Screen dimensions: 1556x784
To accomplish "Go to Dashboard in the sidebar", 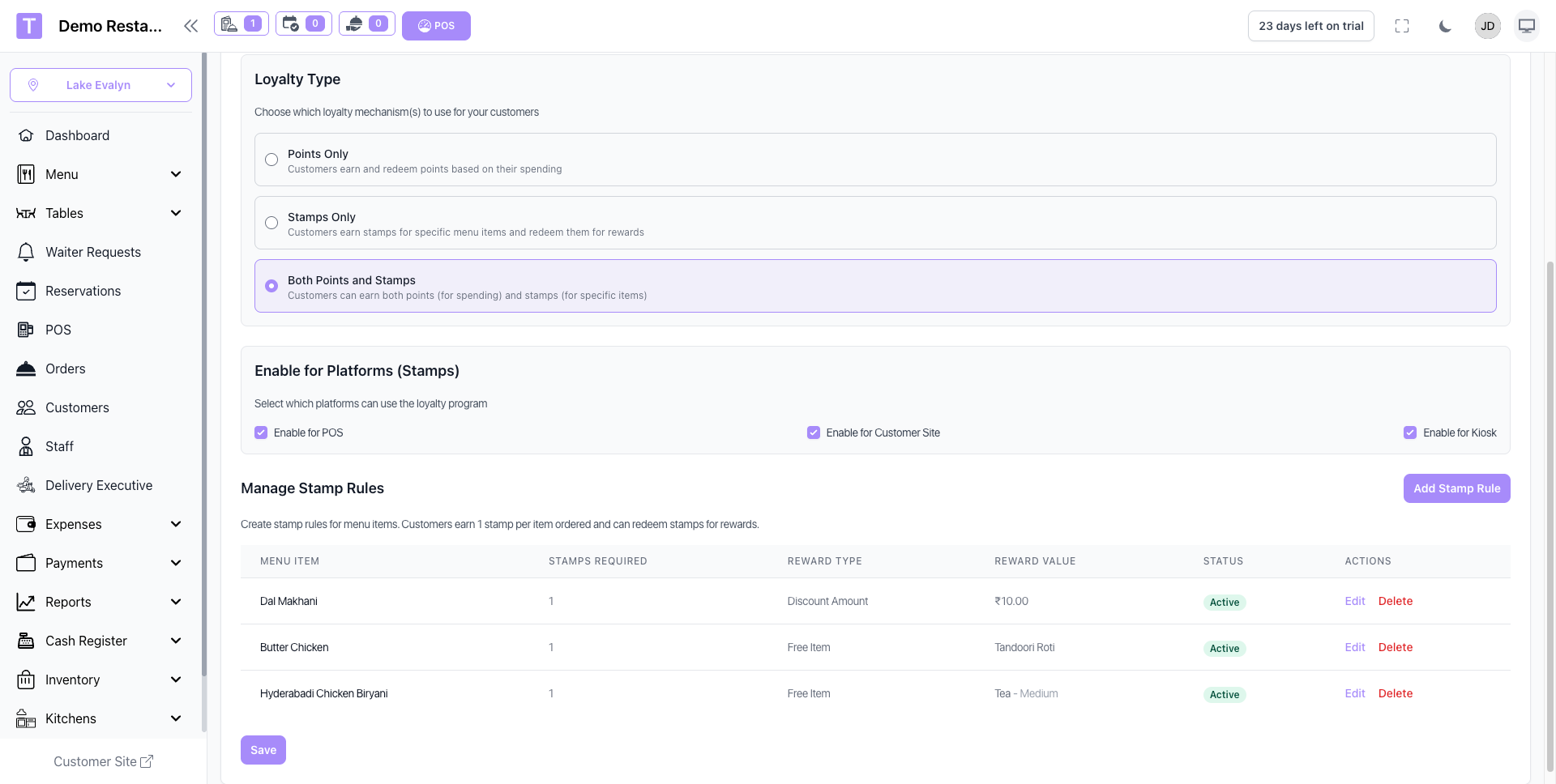I will tap(77, 135).
